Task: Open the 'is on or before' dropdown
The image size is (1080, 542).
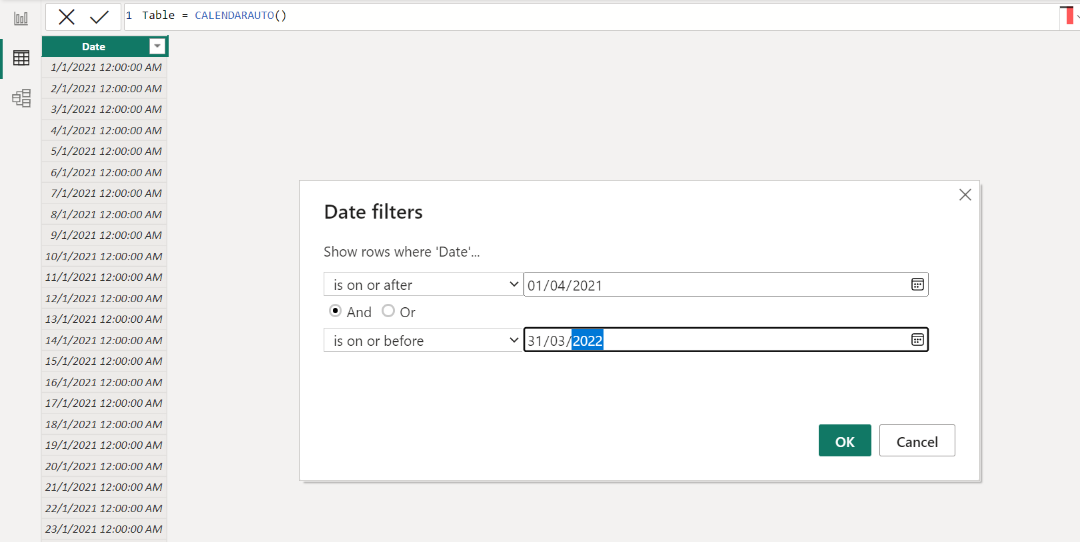Action: [x=423, y=340]
